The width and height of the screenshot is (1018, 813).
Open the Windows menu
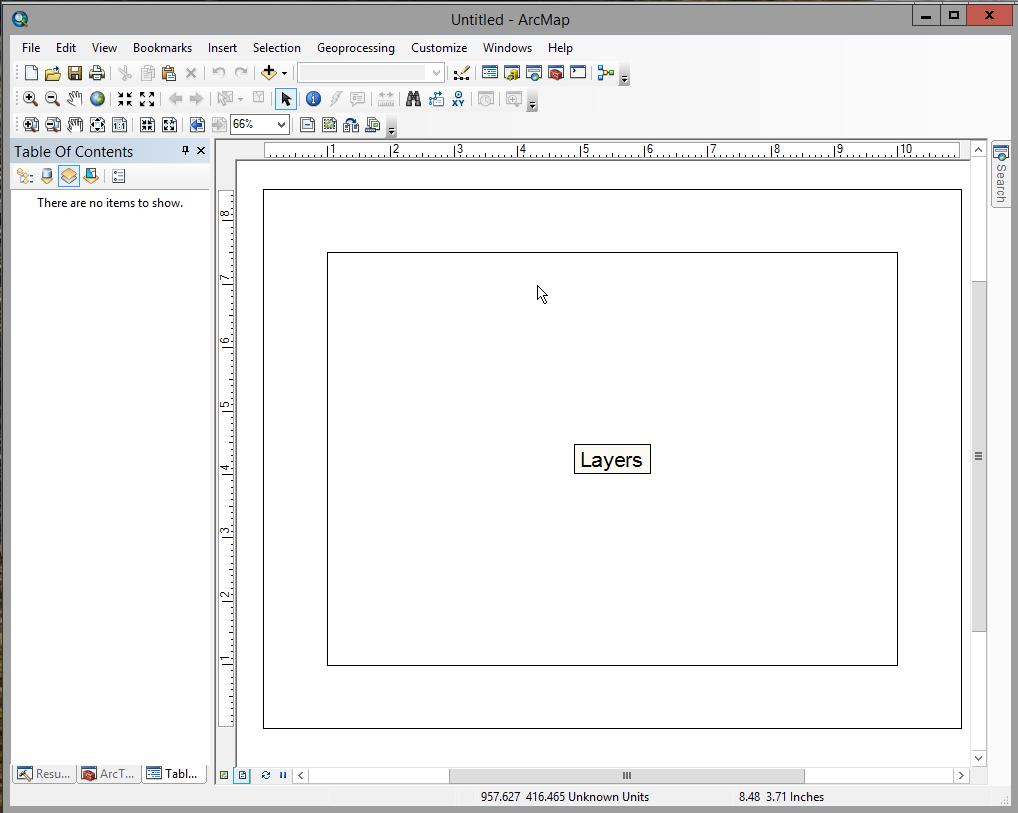[x=507, y=48]
